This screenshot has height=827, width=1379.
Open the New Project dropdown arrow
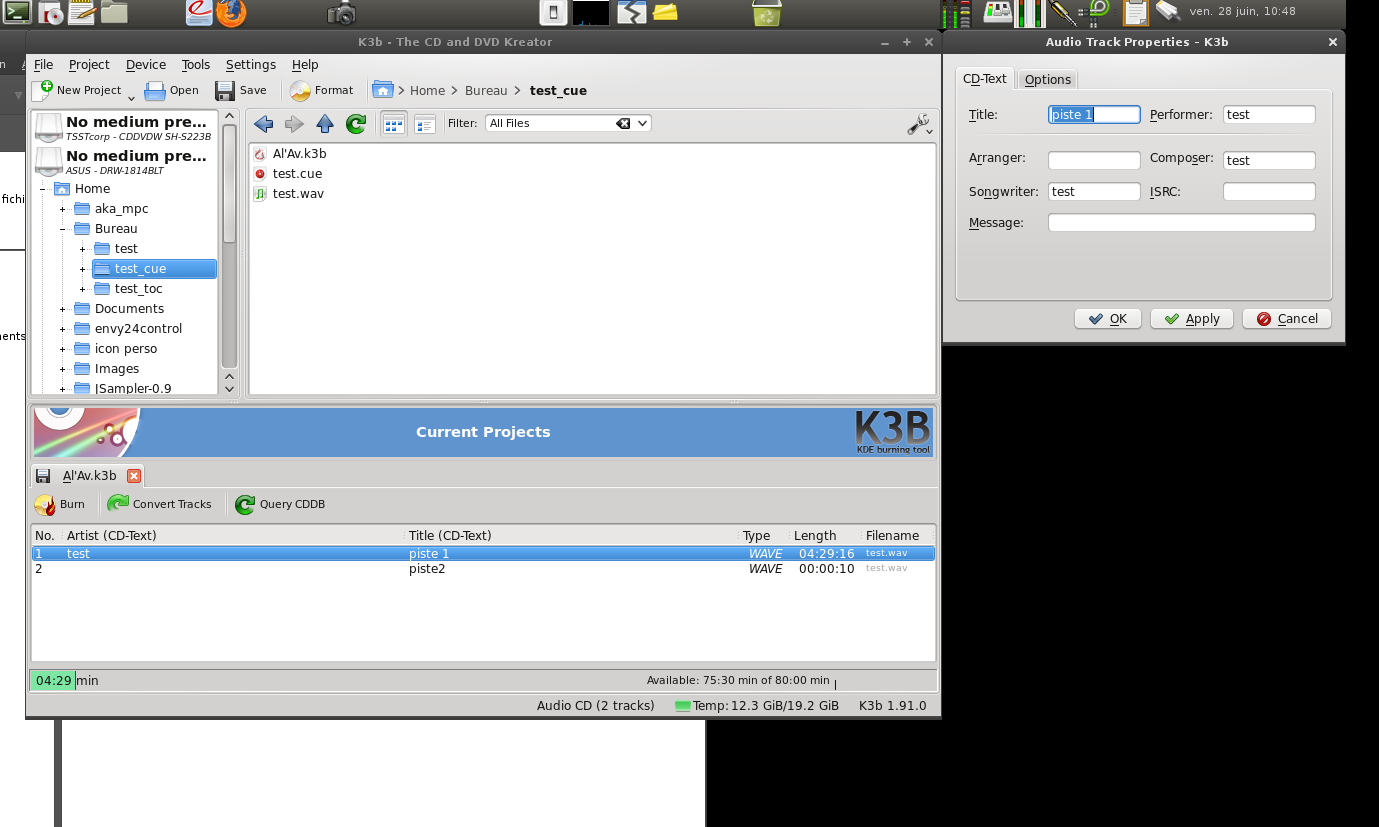click(x=131, y=98)
